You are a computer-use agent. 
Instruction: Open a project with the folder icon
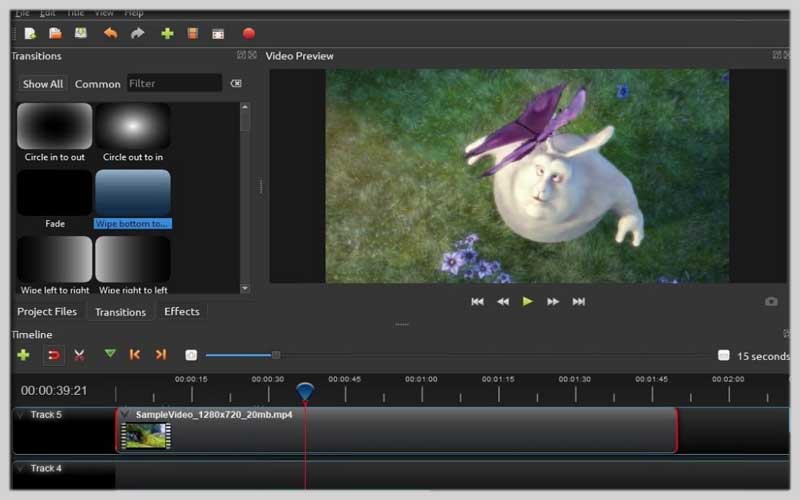55,34
